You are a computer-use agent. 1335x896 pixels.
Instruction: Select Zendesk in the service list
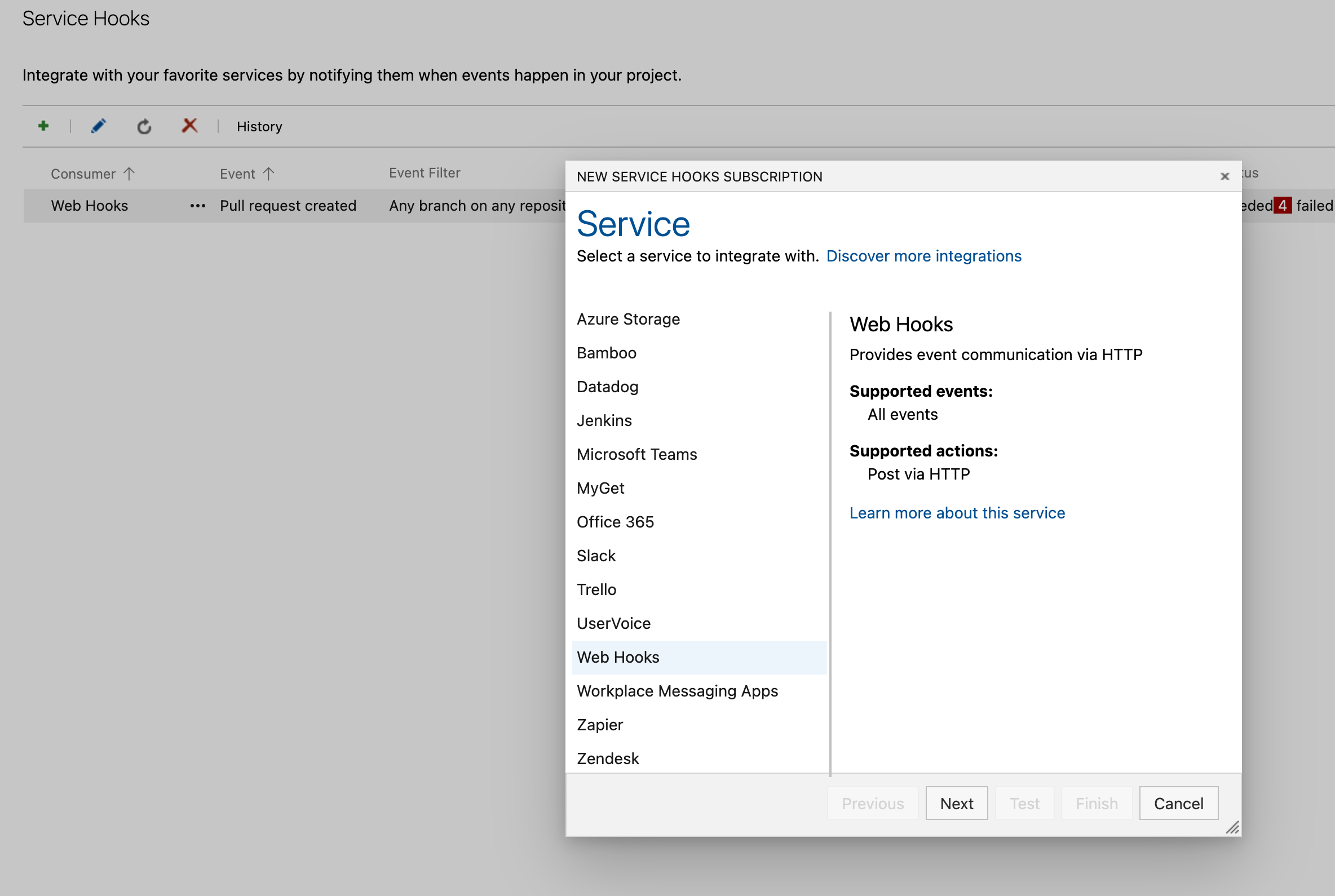point(699,759)
